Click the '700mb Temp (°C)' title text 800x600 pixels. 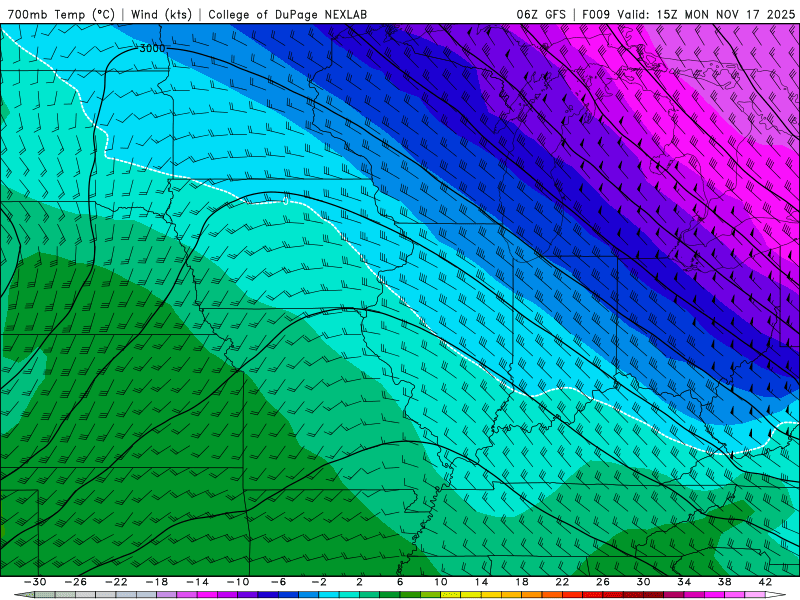(61, 15)
